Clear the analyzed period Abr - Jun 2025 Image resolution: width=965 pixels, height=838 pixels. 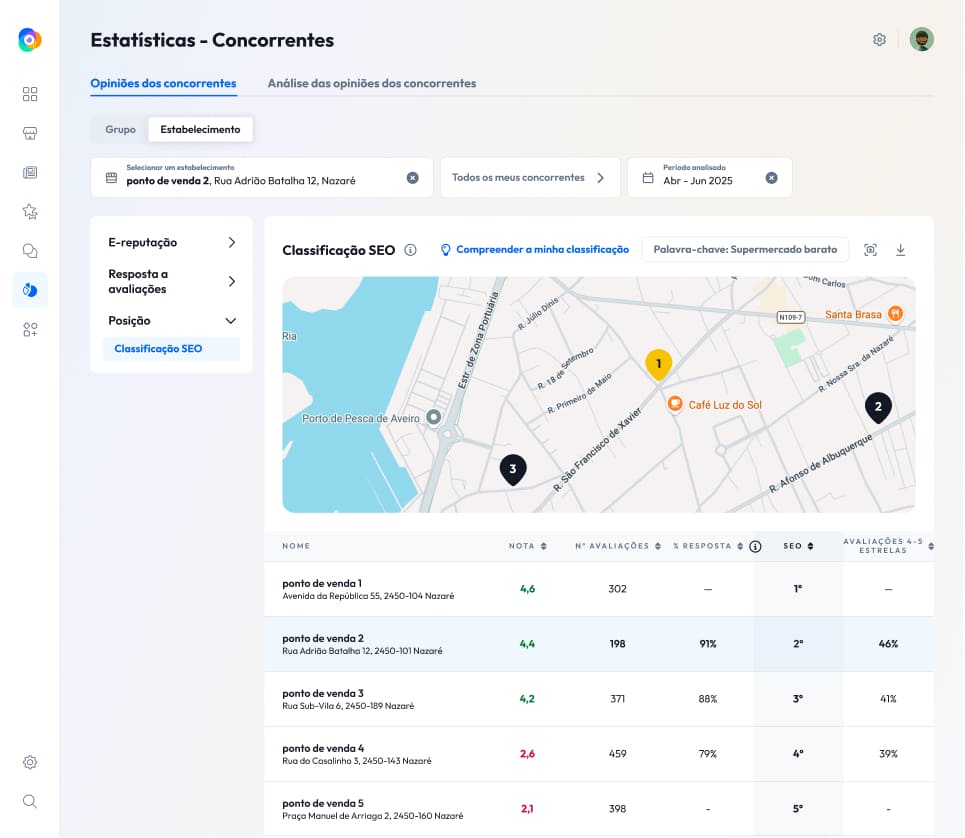[771, 178]
